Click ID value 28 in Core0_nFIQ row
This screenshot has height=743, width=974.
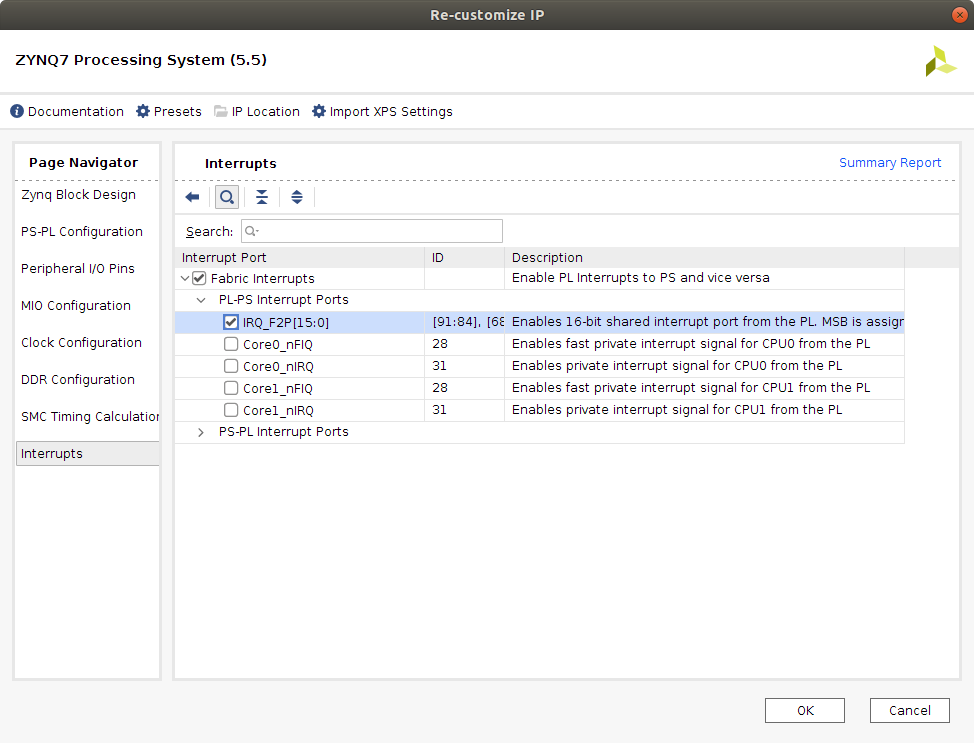pos(440,344)
